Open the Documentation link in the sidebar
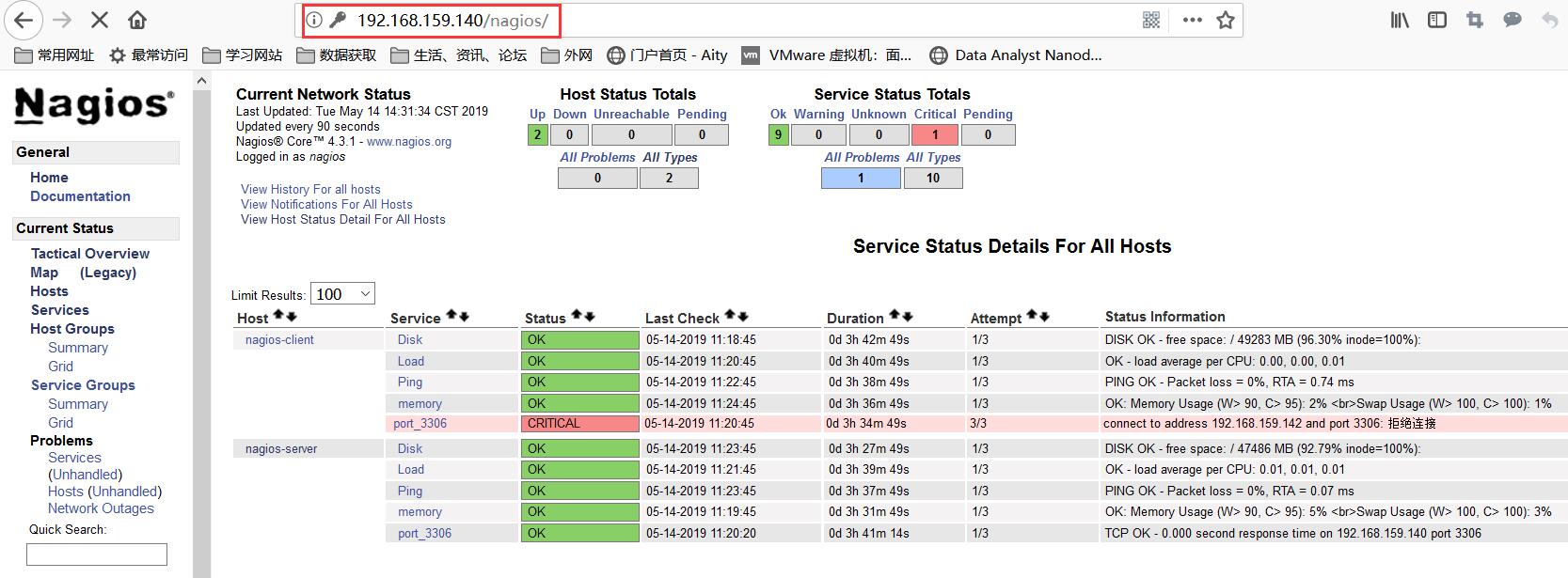This screenshot has width=1568, height=578. tap(80, 196)
